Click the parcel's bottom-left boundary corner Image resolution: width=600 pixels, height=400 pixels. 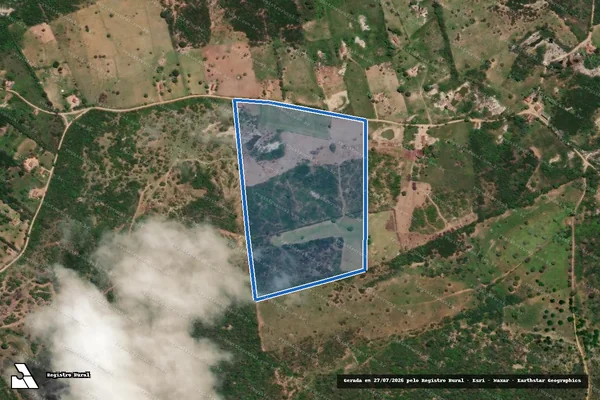[256, 299]
